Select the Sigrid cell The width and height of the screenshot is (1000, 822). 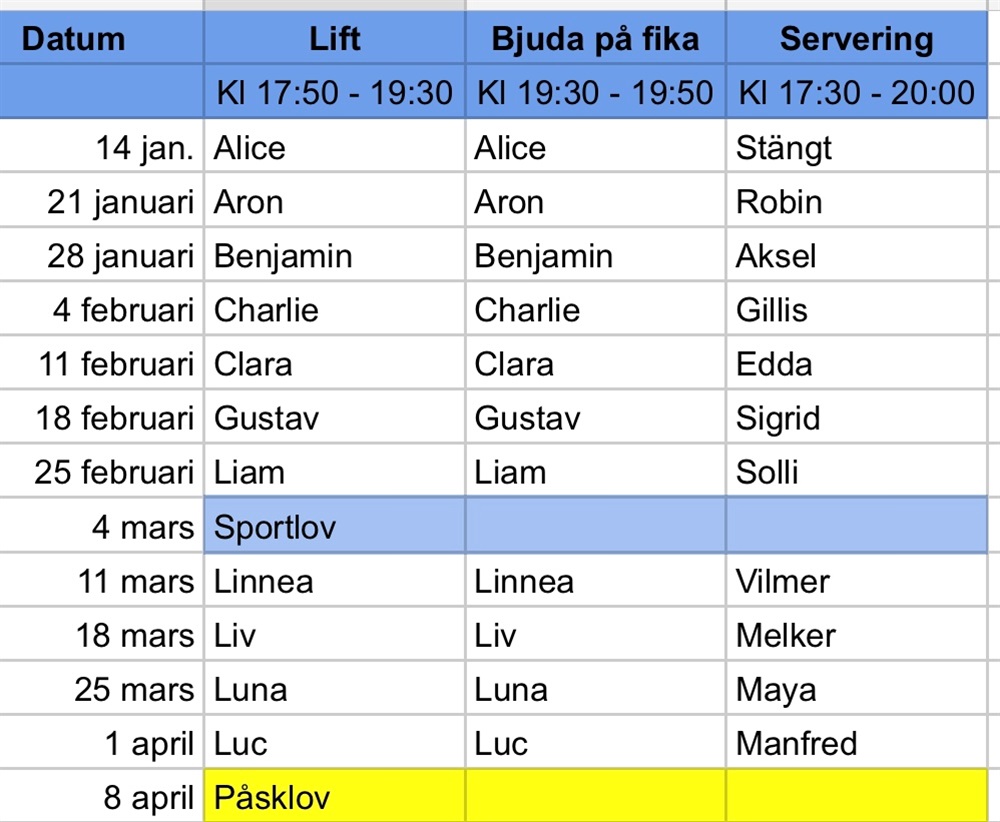tap(856, 418)
